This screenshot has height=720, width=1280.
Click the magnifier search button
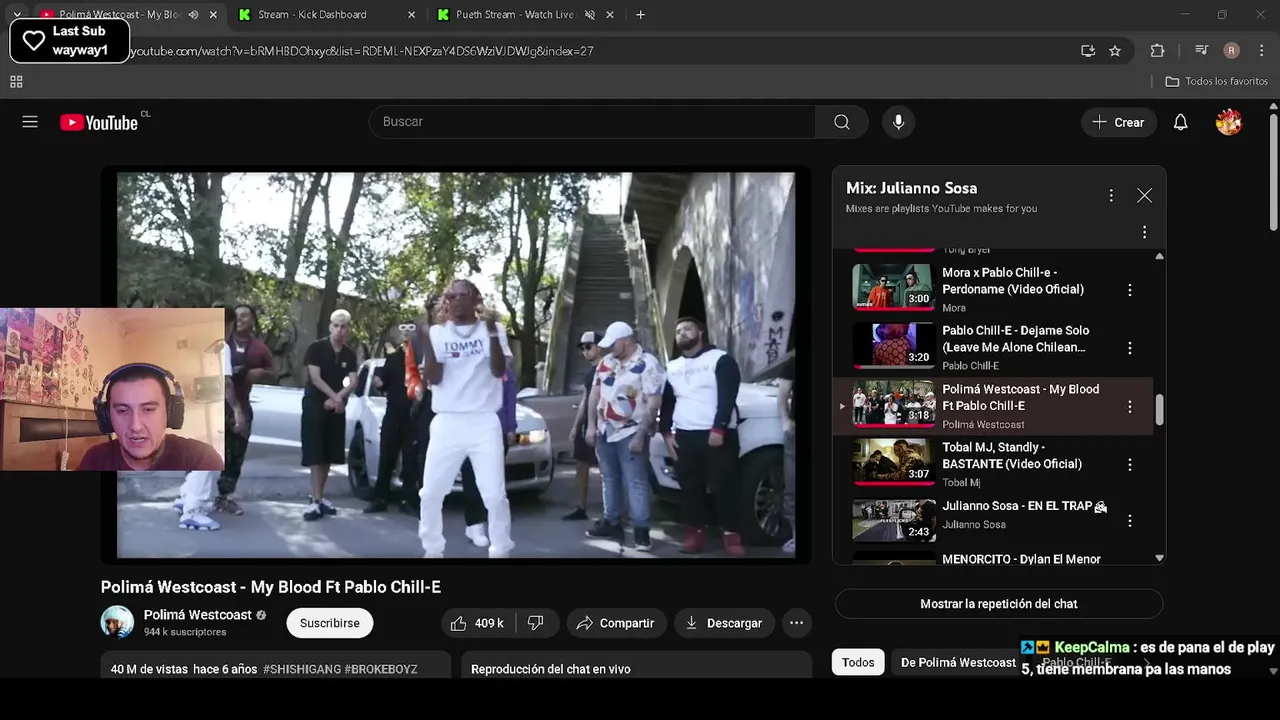point(842,122)
